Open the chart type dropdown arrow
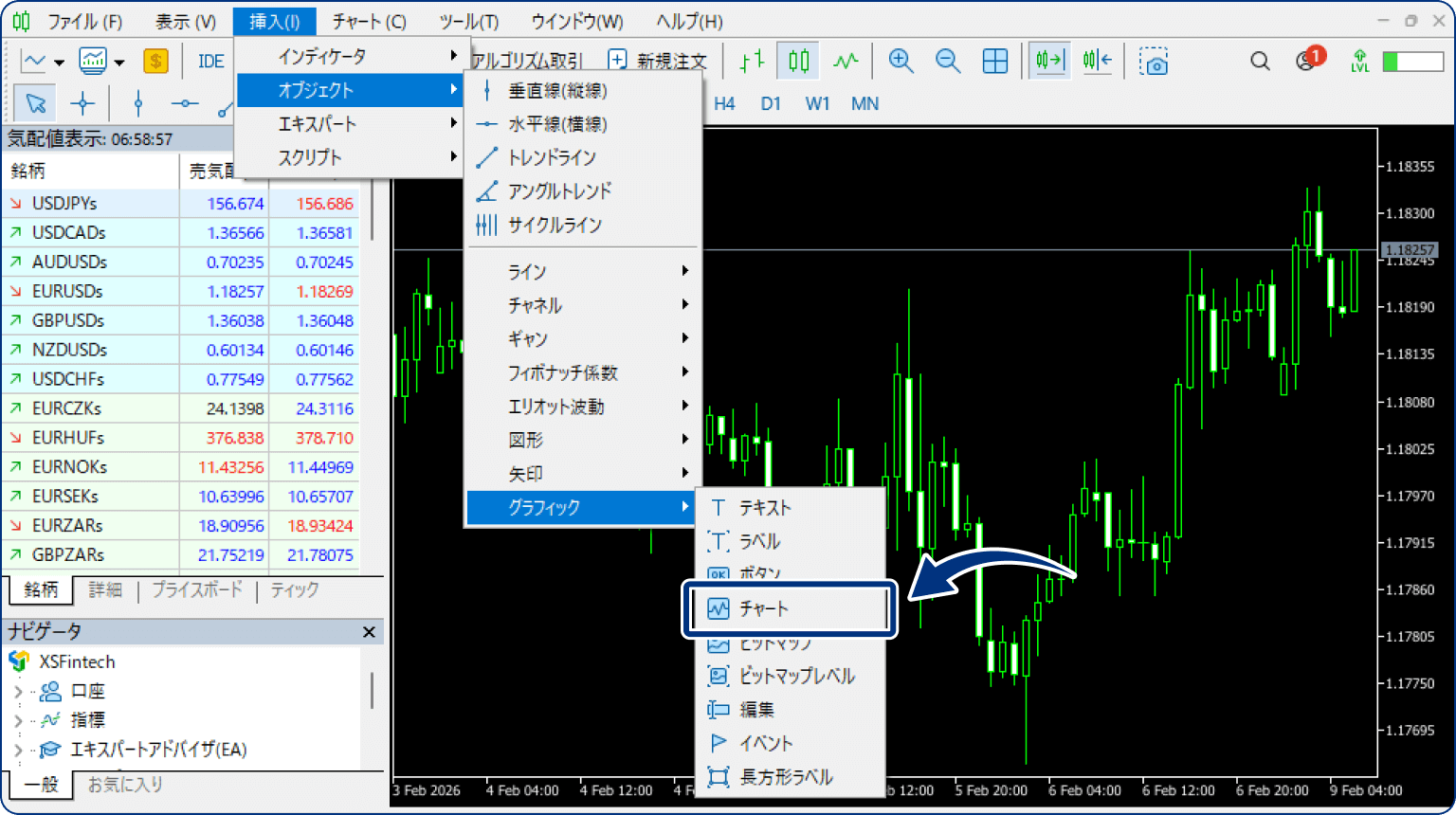Viewport: 1456px width, 815px height. point(59,63)
